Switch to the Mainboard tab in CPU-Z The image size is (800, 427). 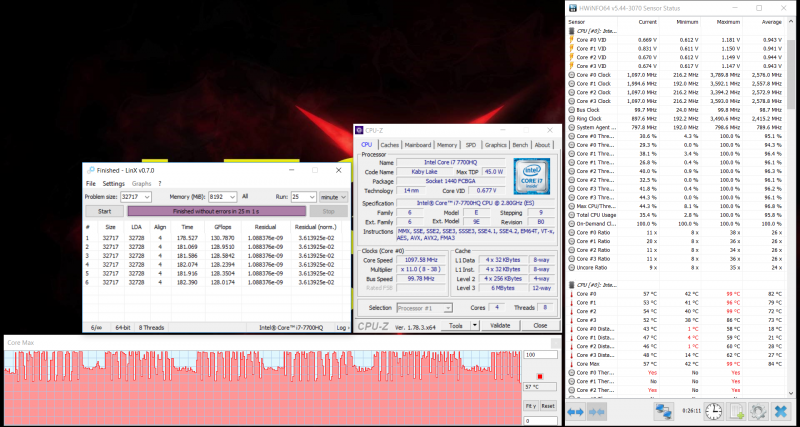418,145
